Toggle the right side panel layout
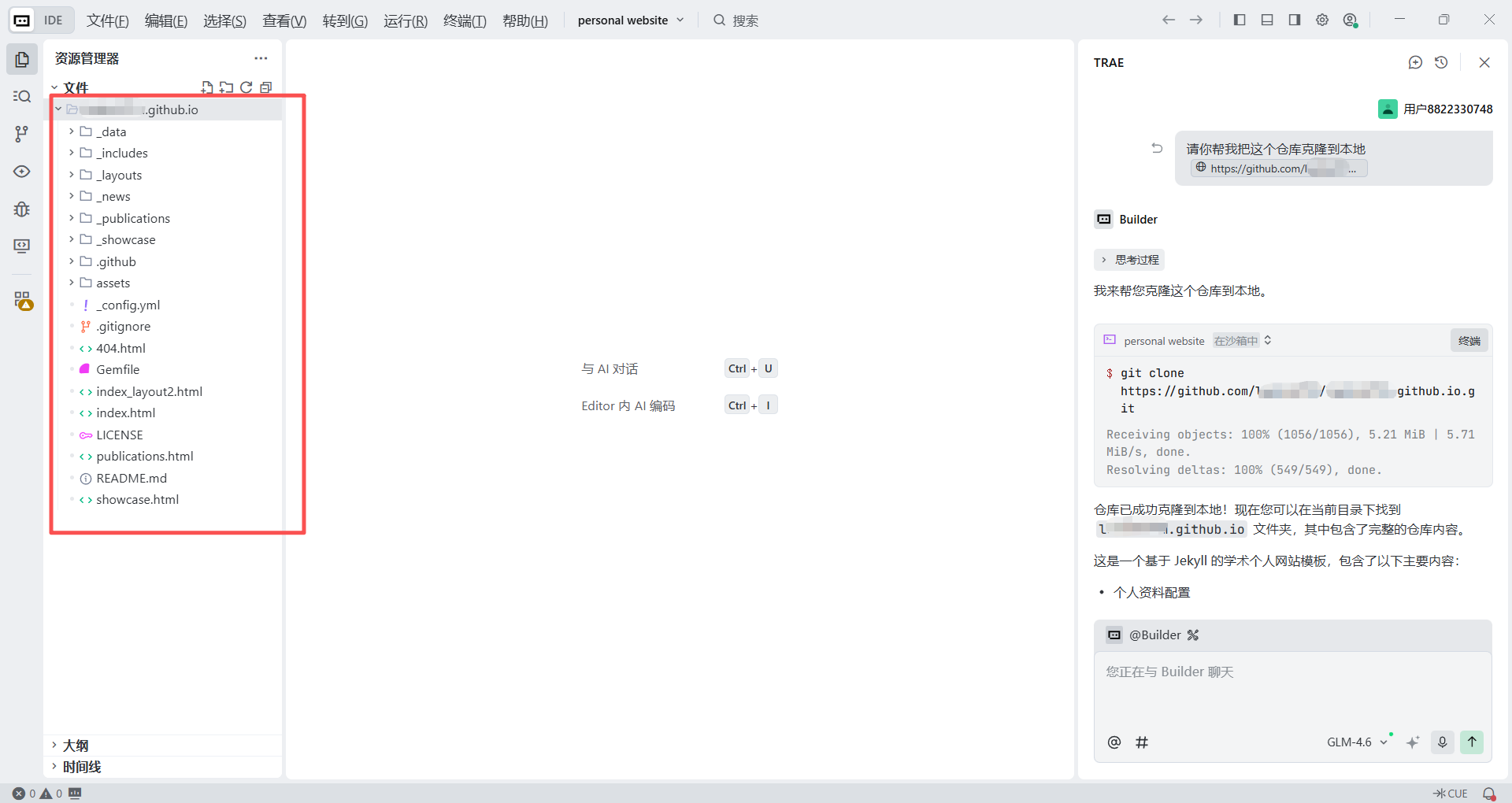The image size is (1512, 803). 1295,20
